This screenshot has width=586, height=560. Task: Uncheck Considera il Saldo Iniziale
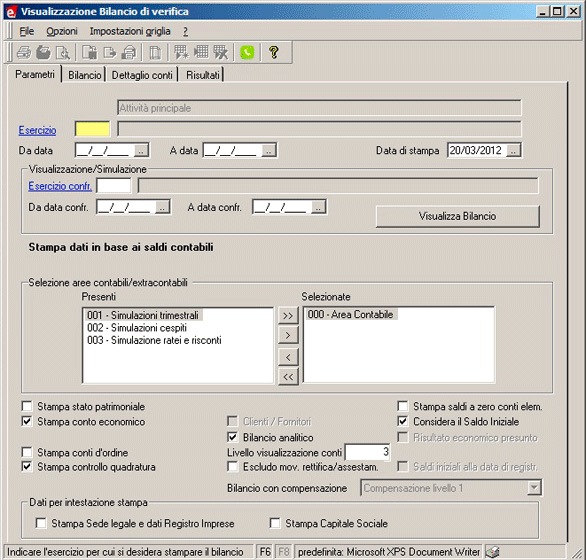click(x=403, y=421)
